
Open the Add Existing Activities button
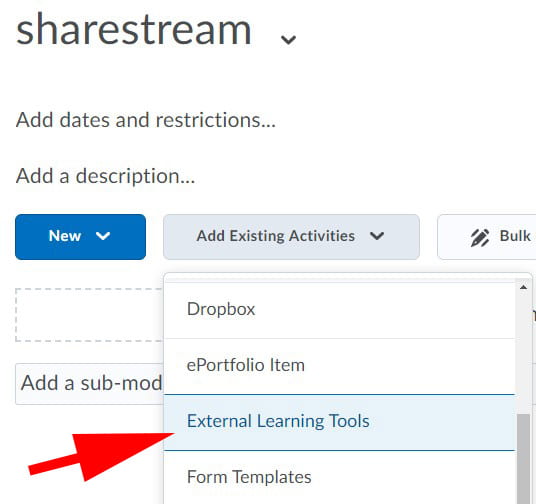291,237
